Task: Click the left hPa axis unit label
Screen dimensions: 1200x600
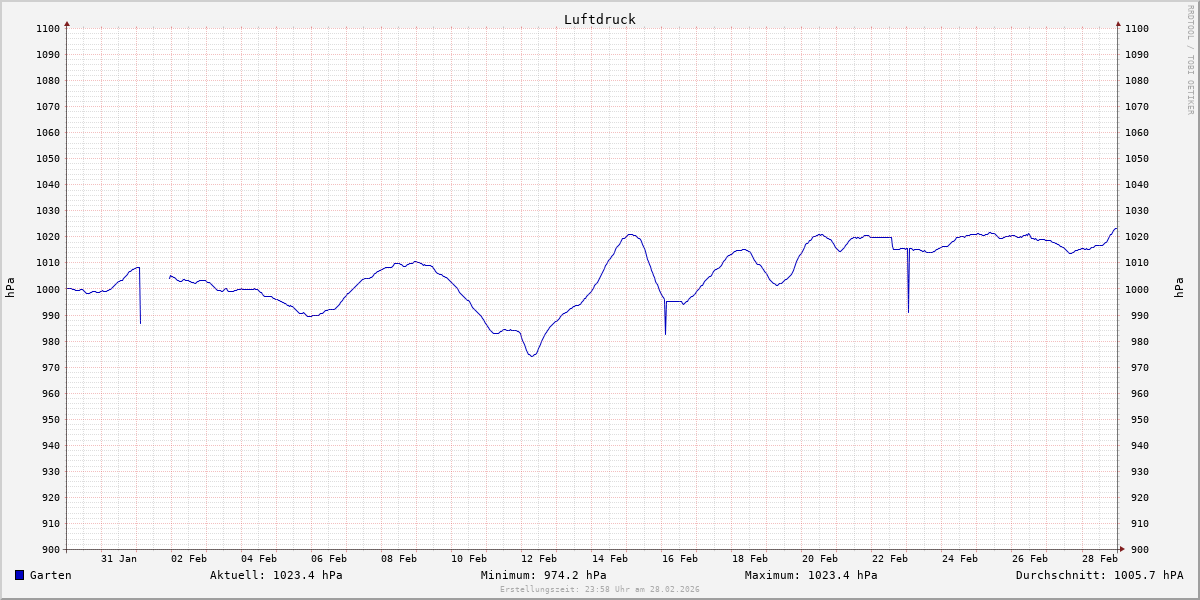Action: [10, 288]
